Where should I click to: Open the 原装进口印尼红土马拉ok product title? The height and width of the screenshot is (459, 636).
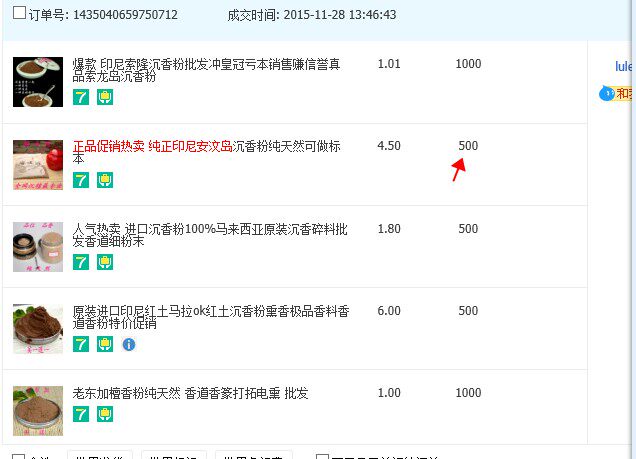(x=211, y=317)
